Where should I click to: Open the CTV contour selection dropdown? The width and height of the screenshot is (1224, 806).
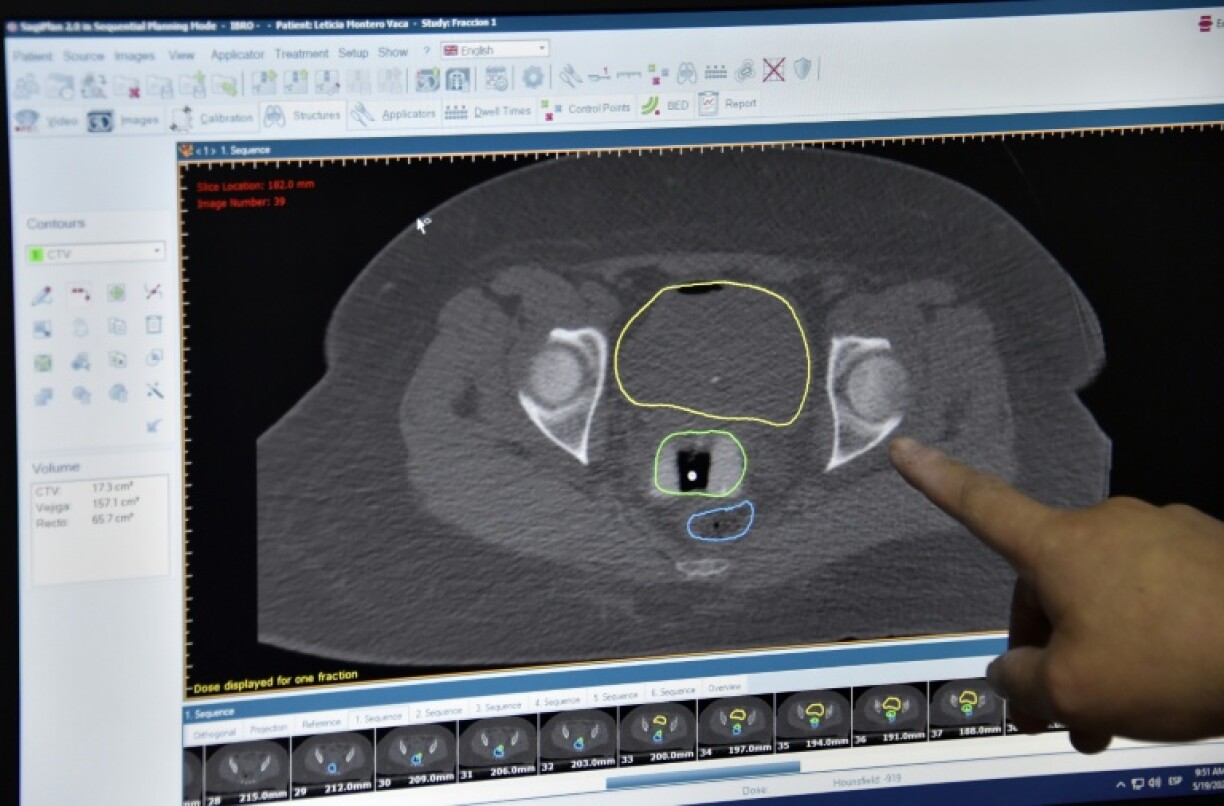158,253
